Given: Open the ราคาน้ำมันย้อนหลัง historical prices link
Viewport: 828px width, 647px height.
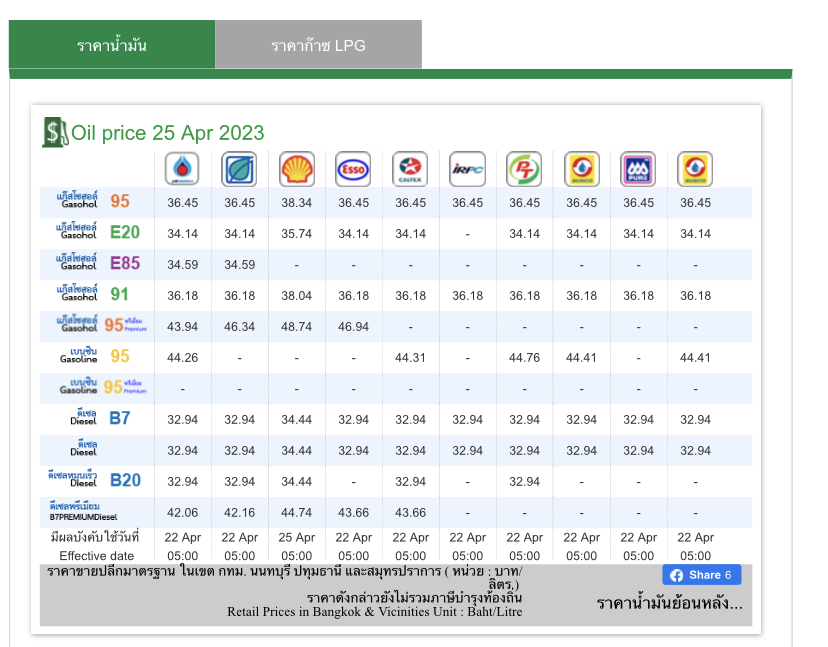Looking at the screenshot, I should point(669,603).
